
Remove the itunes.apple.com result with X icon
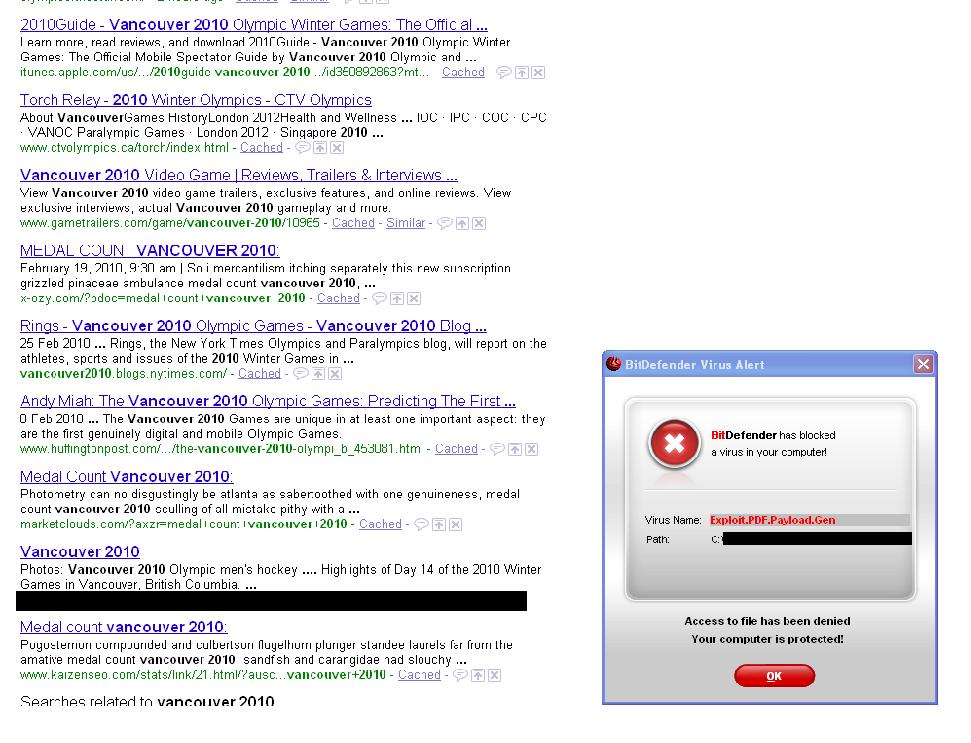[538, 72]
